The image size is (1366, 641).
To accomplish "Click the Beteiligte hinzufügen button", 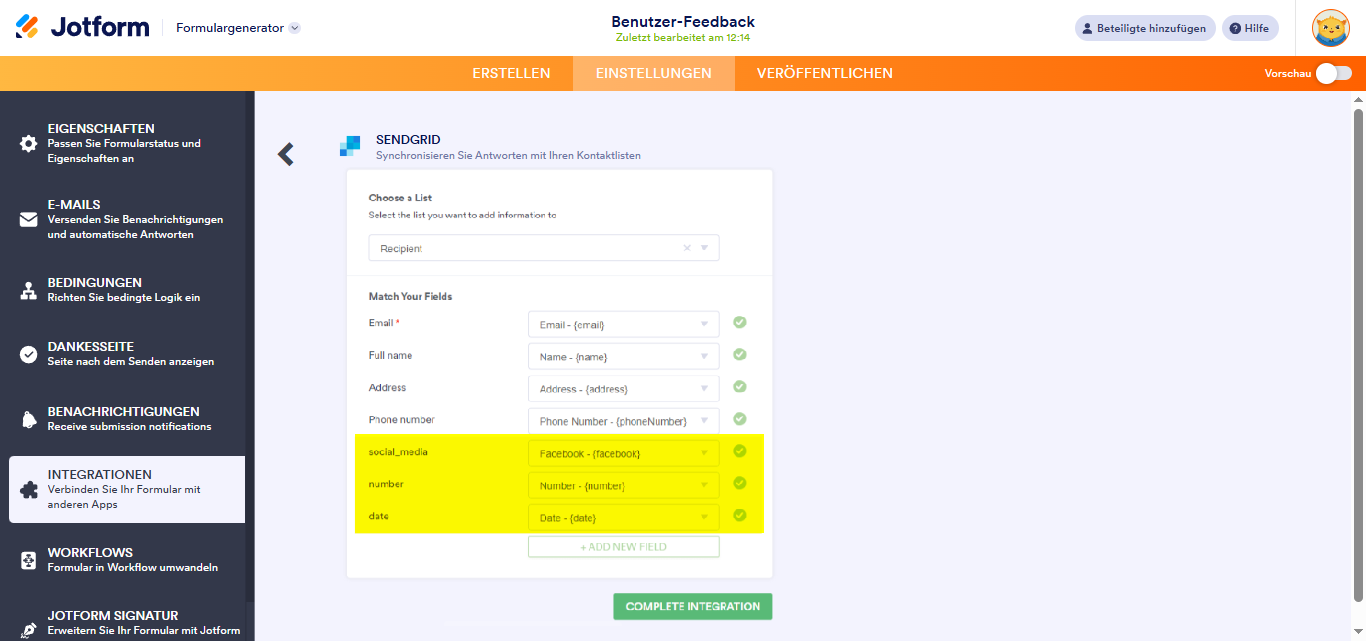I will pyautogui.click(x=1145, y=28).
